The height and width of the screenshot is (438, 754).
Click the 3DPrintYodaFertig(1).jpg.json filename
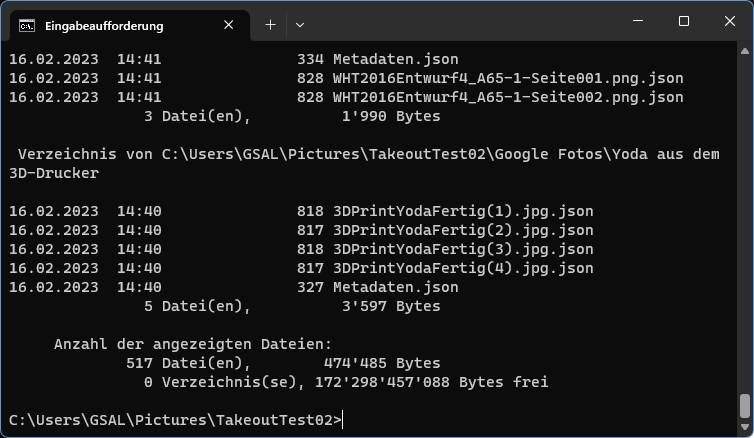(x=463, y=212)
